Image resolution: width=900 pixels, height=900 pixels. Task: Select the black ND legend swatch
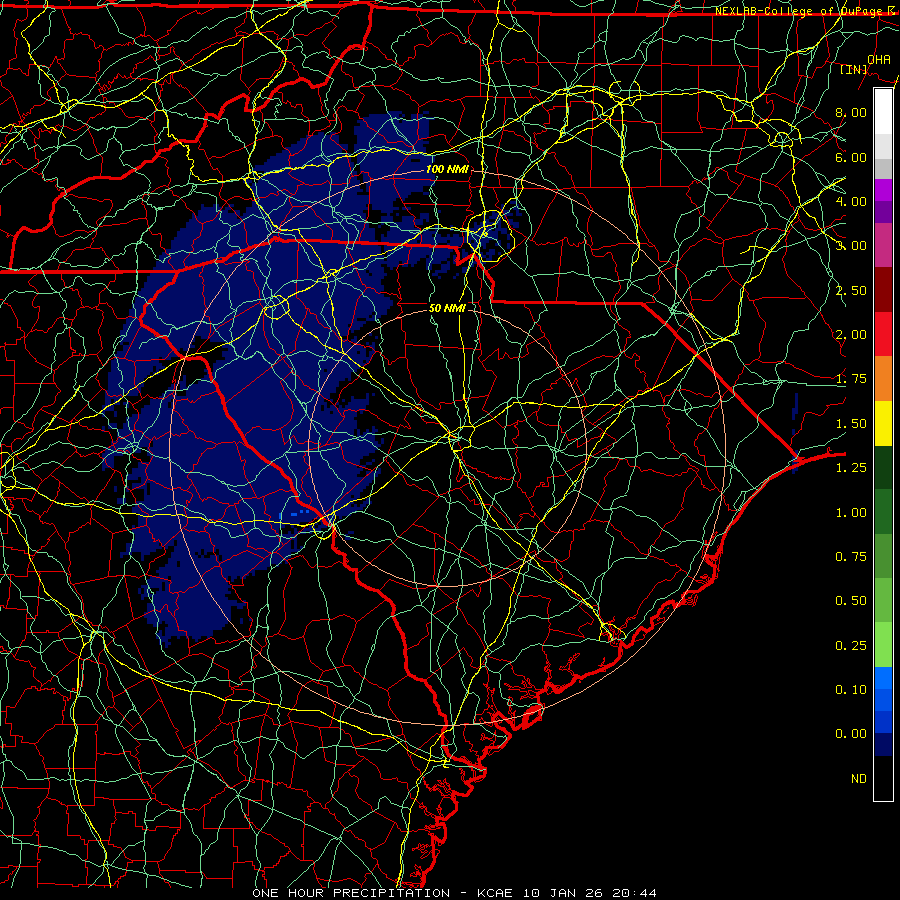883,778
